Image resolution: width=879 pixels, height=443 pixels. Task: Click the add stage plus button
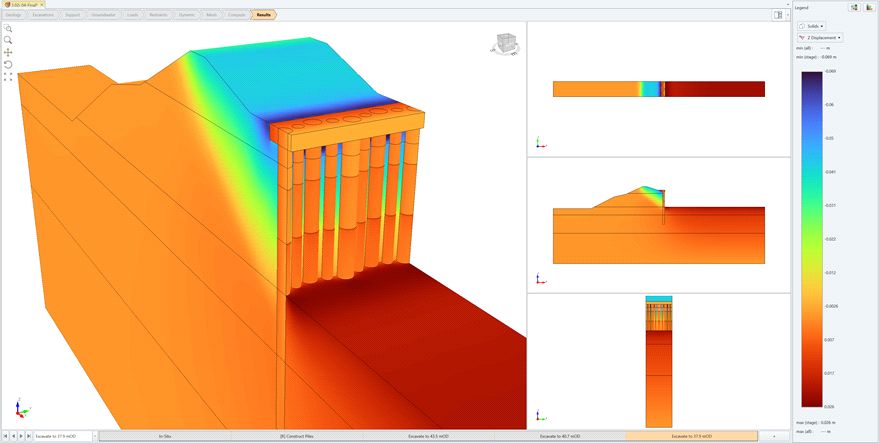[773, 436]
